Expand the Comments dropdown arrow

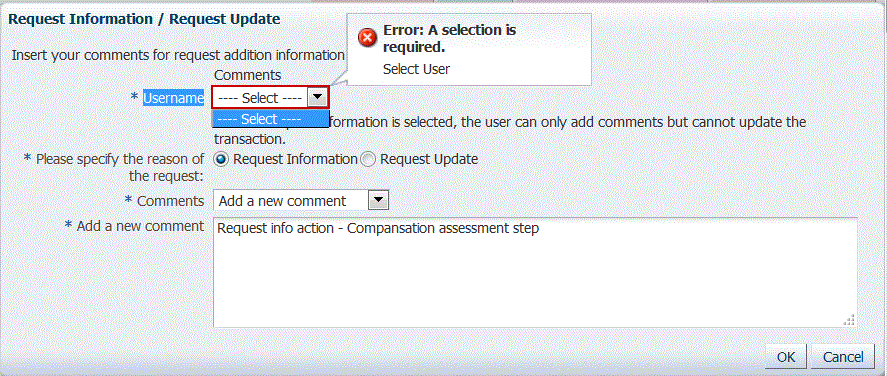click(378, 200)
